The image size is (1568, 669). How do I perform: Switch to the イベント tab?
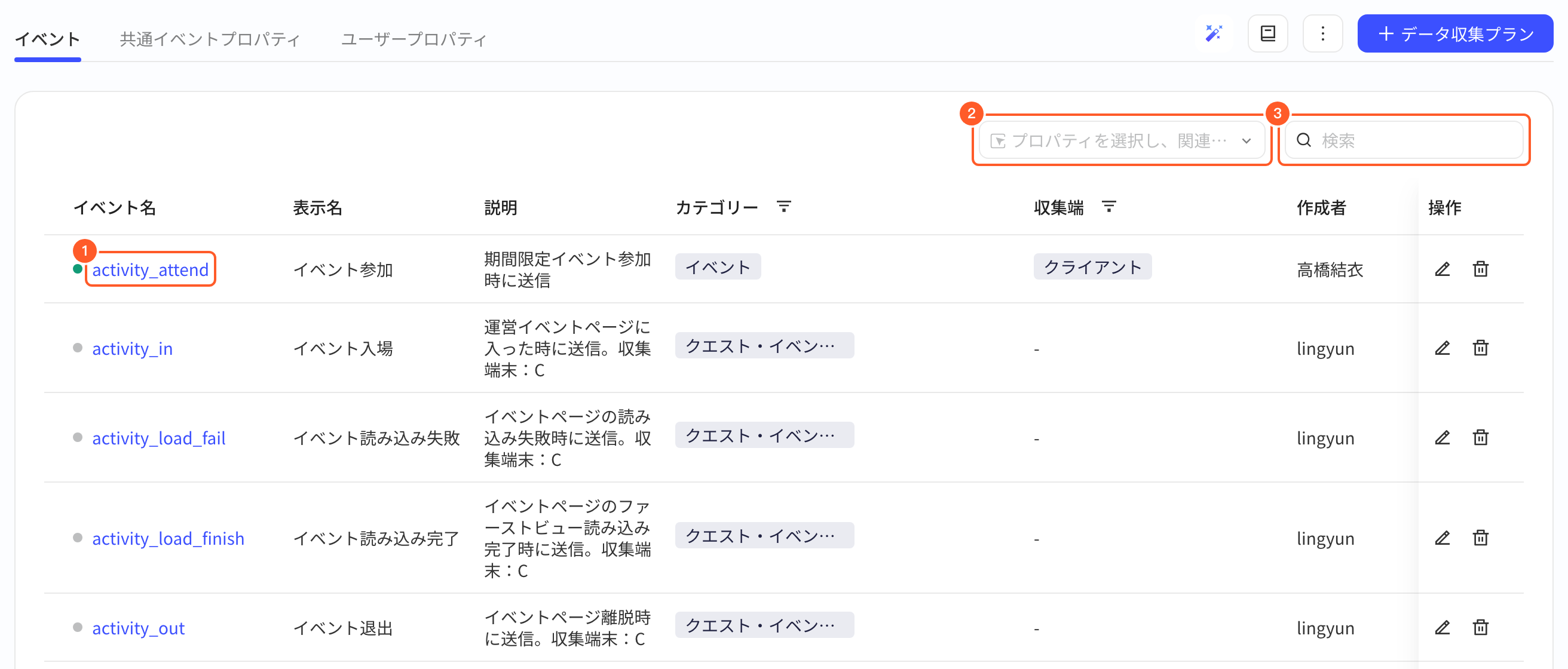[x=47, y=39]
